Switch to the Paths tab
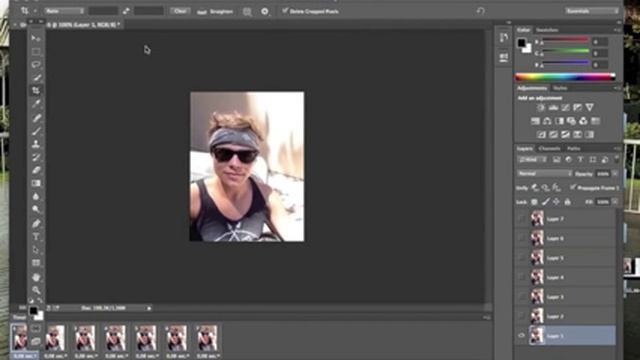This screenshot has height=360, width=640. pos(573,149)
